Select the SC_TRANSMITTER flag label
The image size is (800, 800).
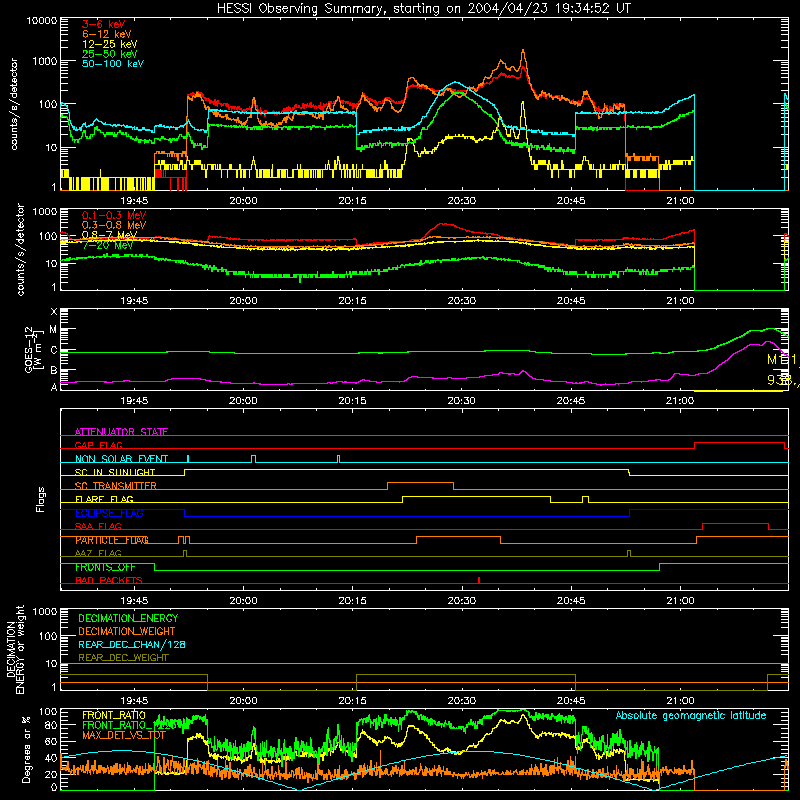116,486
